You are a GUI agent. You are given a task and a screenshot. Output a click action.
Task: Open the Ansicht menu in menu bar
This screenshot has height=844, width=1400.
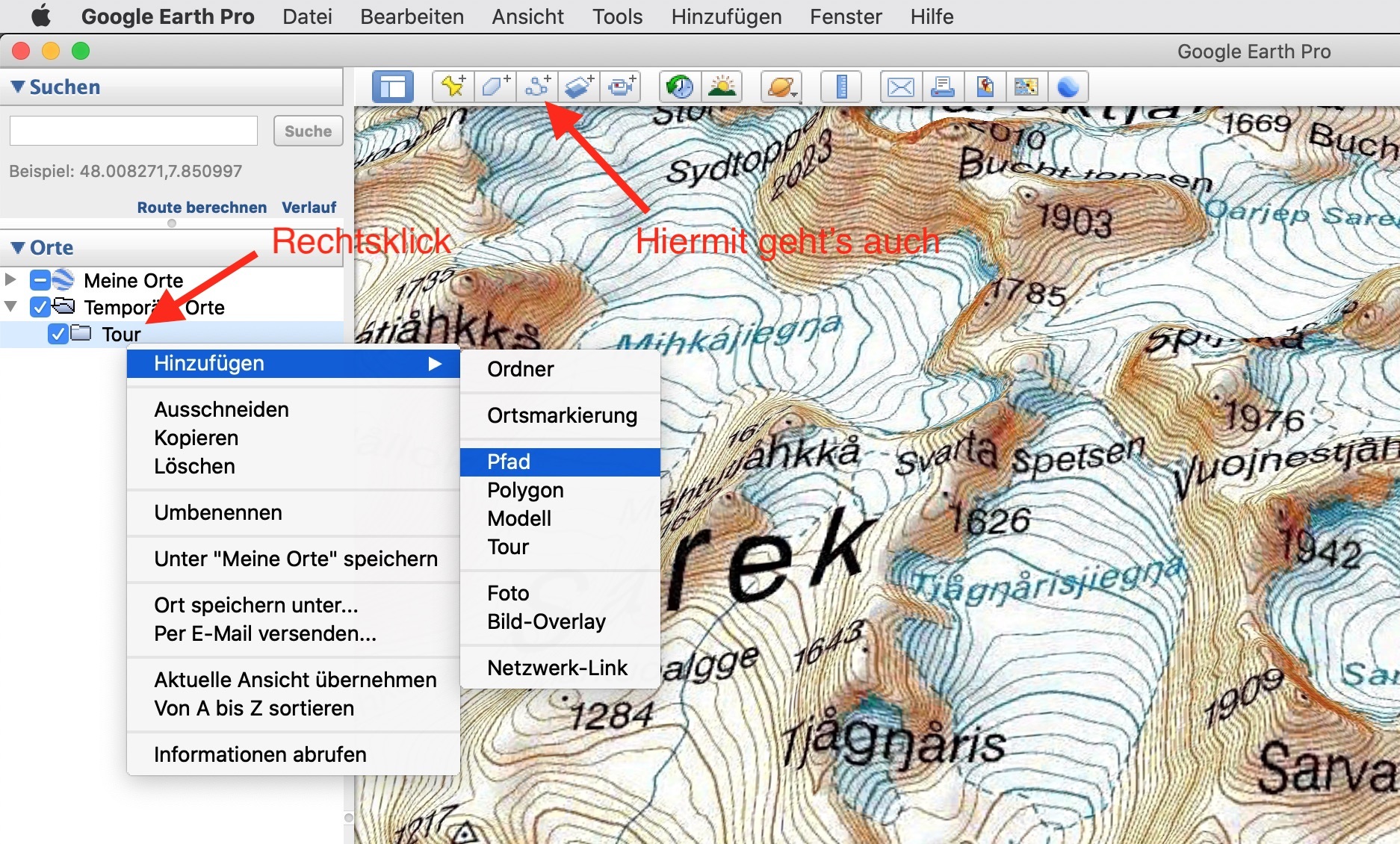tap(527, 16)
